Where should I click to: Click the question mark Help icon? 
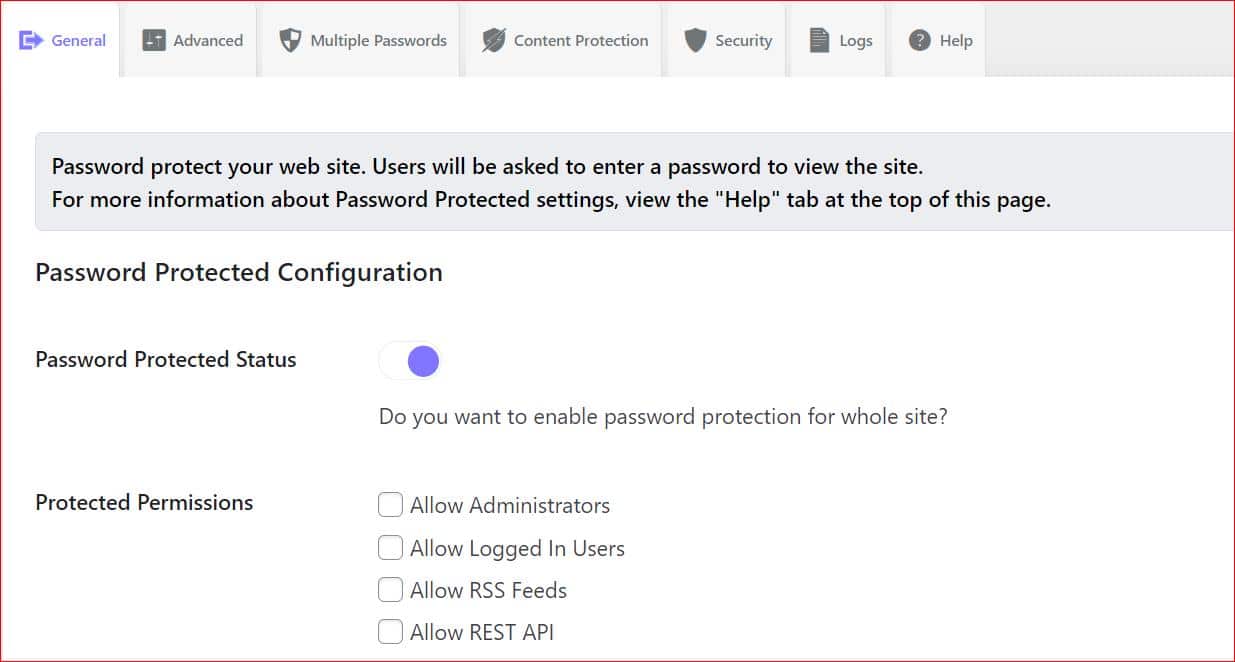(919, 40)
